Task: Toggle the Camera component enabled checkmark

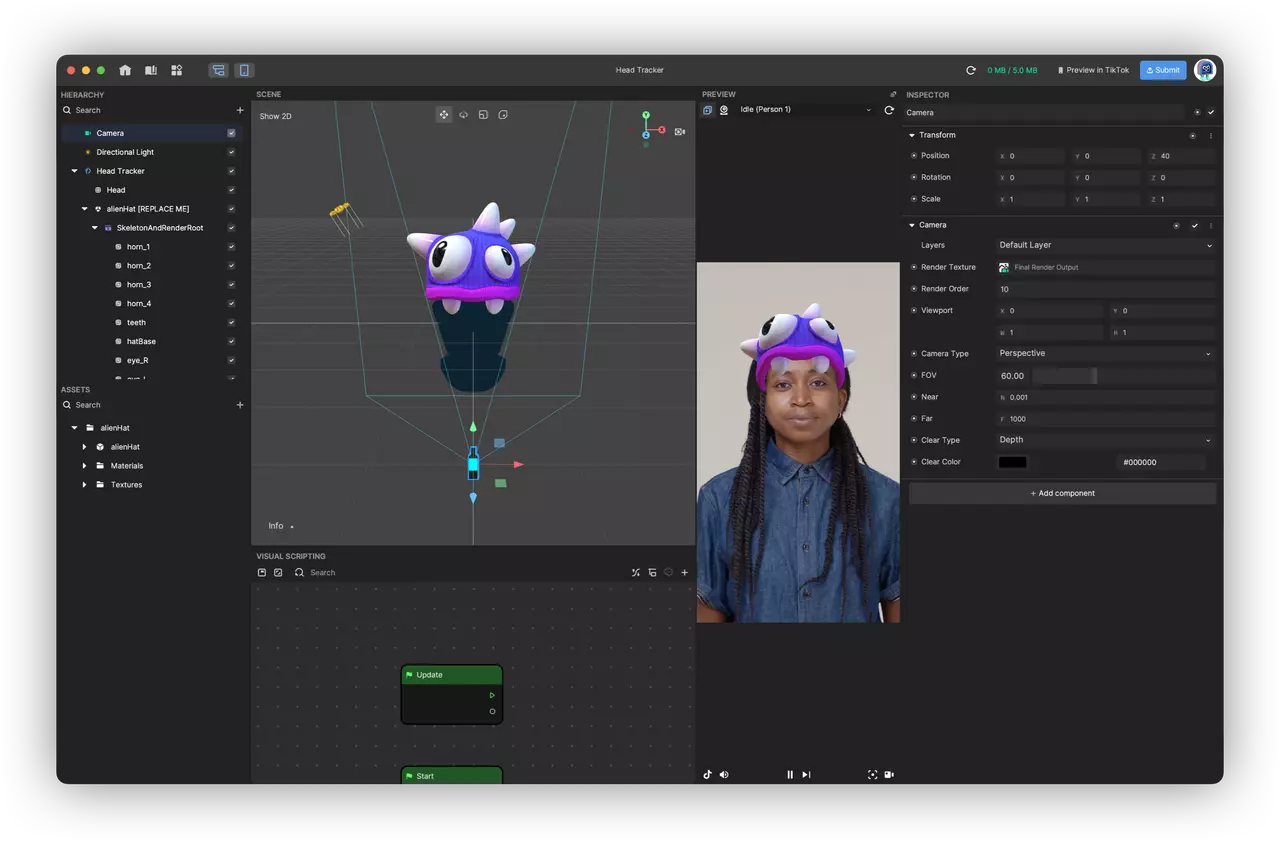Action: click(x=1194, y=225)
